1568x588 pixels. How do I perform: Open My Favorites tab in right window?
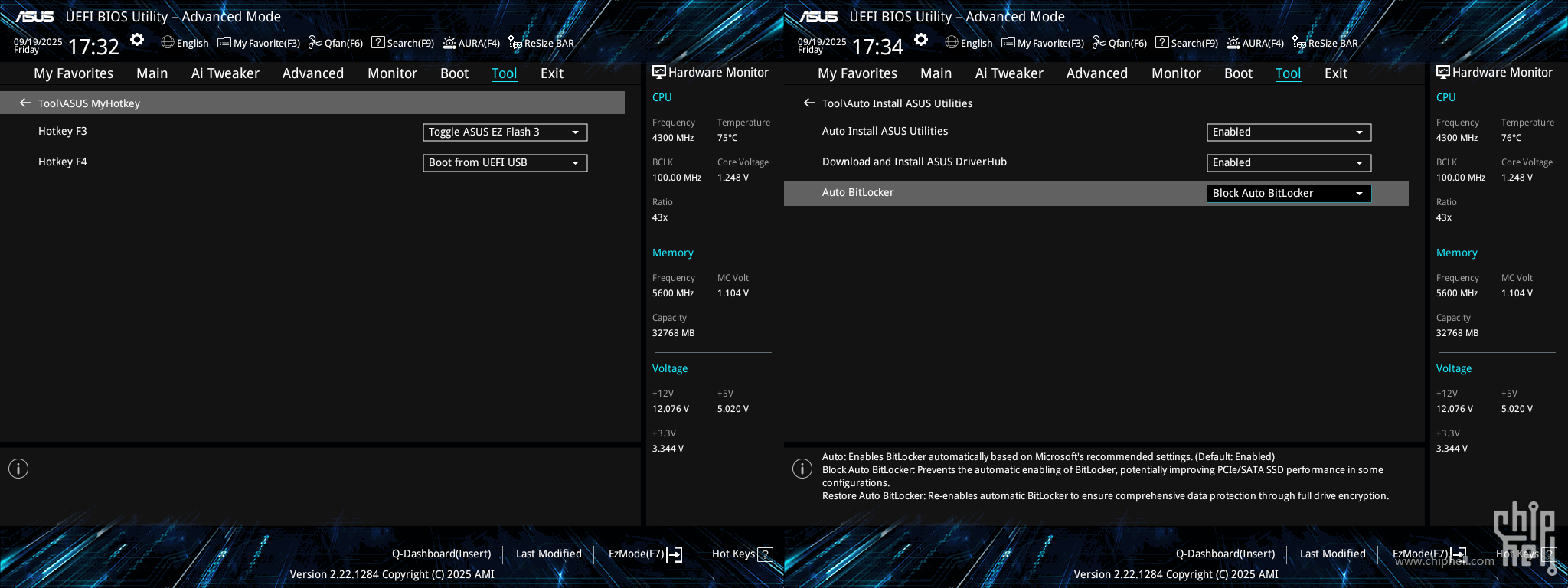pyautogui.click(x=857, y=73)
